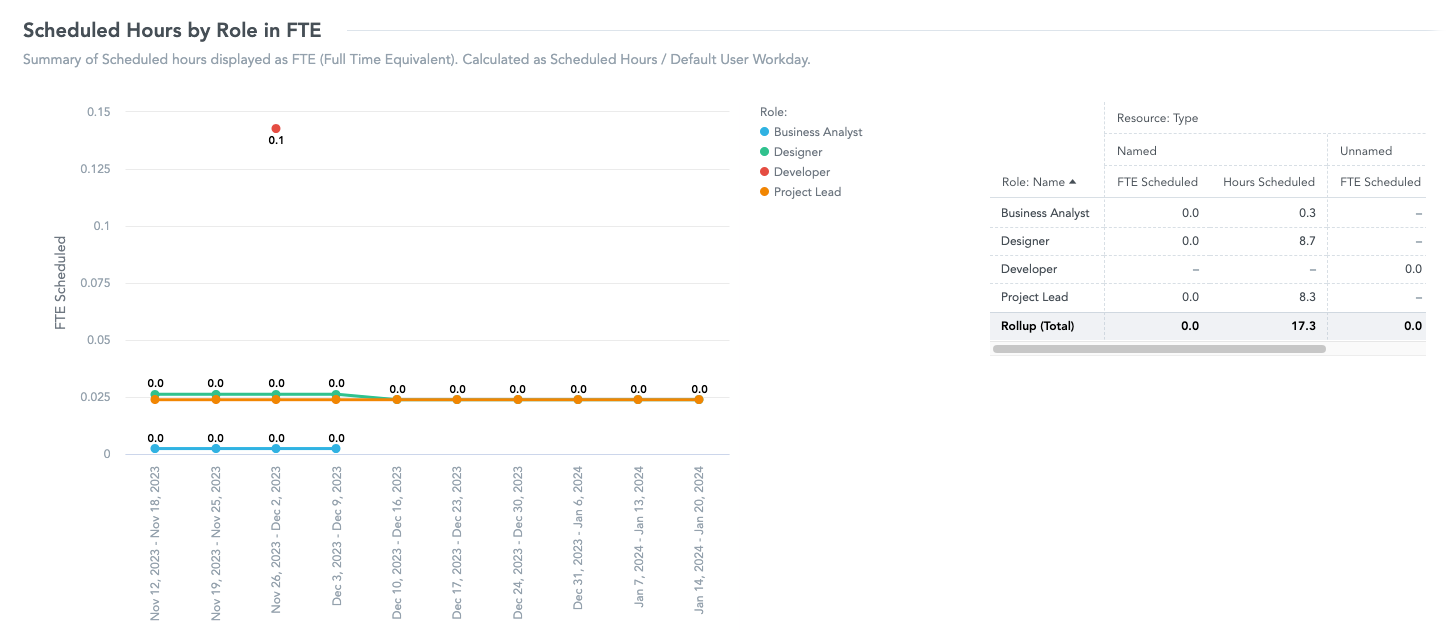Sort by Role: Name column header
Viewport: 1447px width, 641px height.
point(1039,182)
